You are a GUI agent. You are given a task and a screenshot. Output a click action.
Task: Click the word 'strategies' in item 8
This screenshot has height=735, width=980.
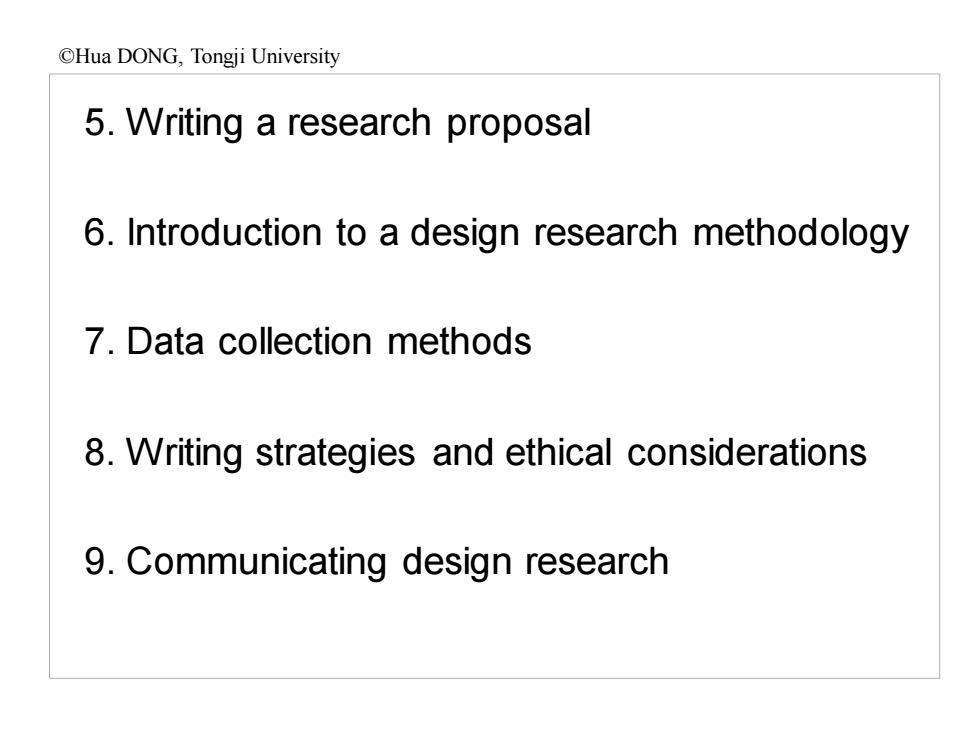pos(336,453)
